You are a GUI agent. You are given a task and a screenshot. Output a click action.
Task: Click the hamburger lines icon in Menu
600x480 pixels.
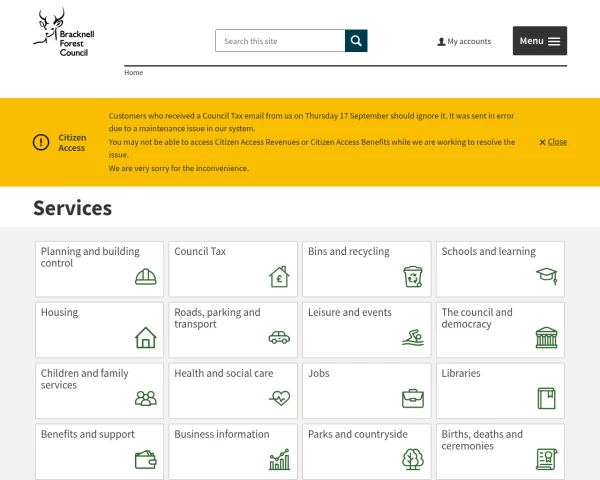coord(554,41)
